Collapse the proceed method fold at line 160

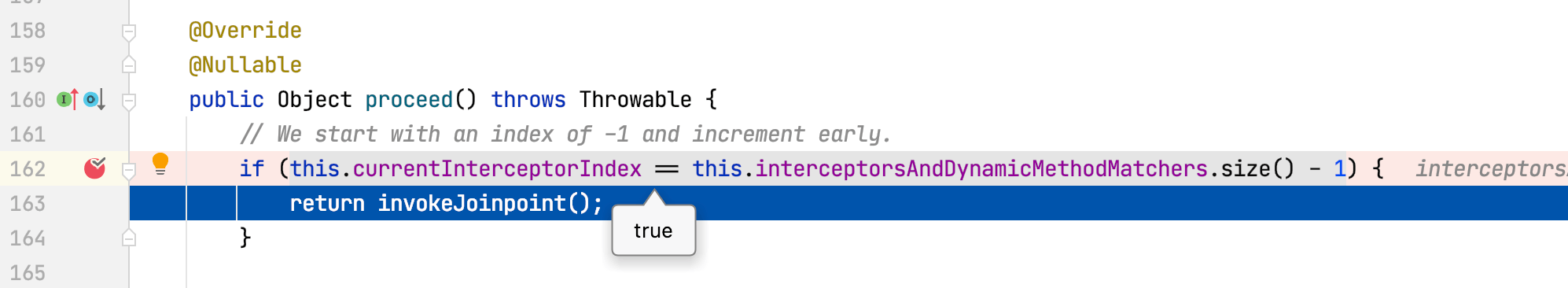129,101
